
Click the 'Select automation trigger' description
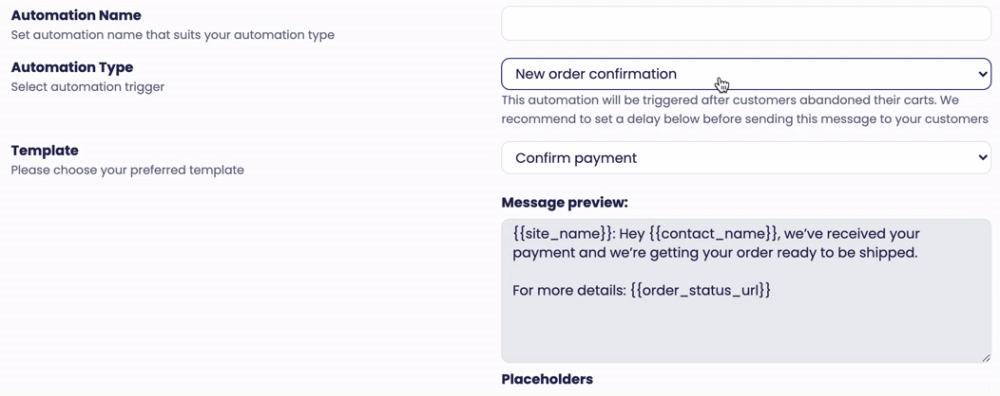[87, 87]
